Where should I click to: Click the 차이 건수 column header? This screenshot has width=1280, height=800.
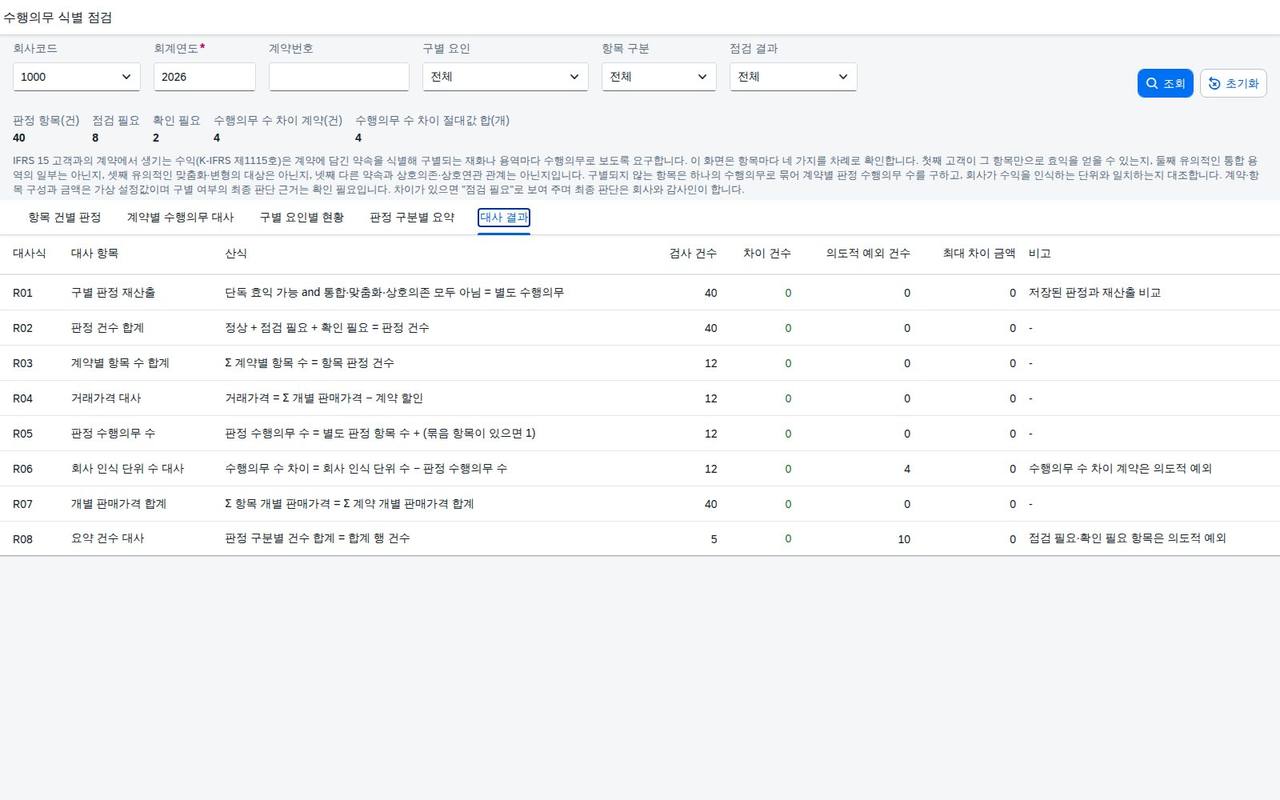coord(767,254)
